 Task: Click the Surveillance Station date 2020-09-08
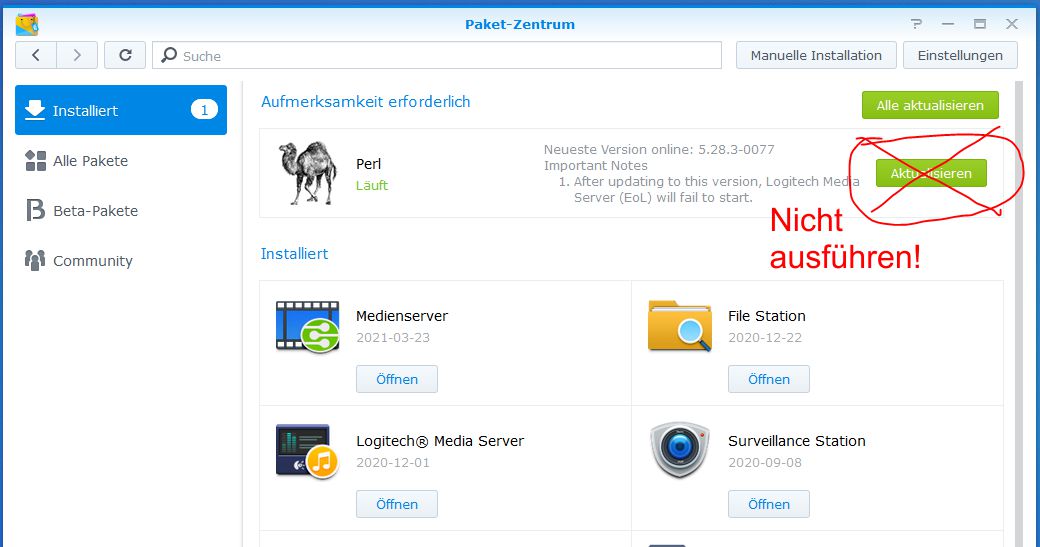pyautogui.click(x=765, y=462)
